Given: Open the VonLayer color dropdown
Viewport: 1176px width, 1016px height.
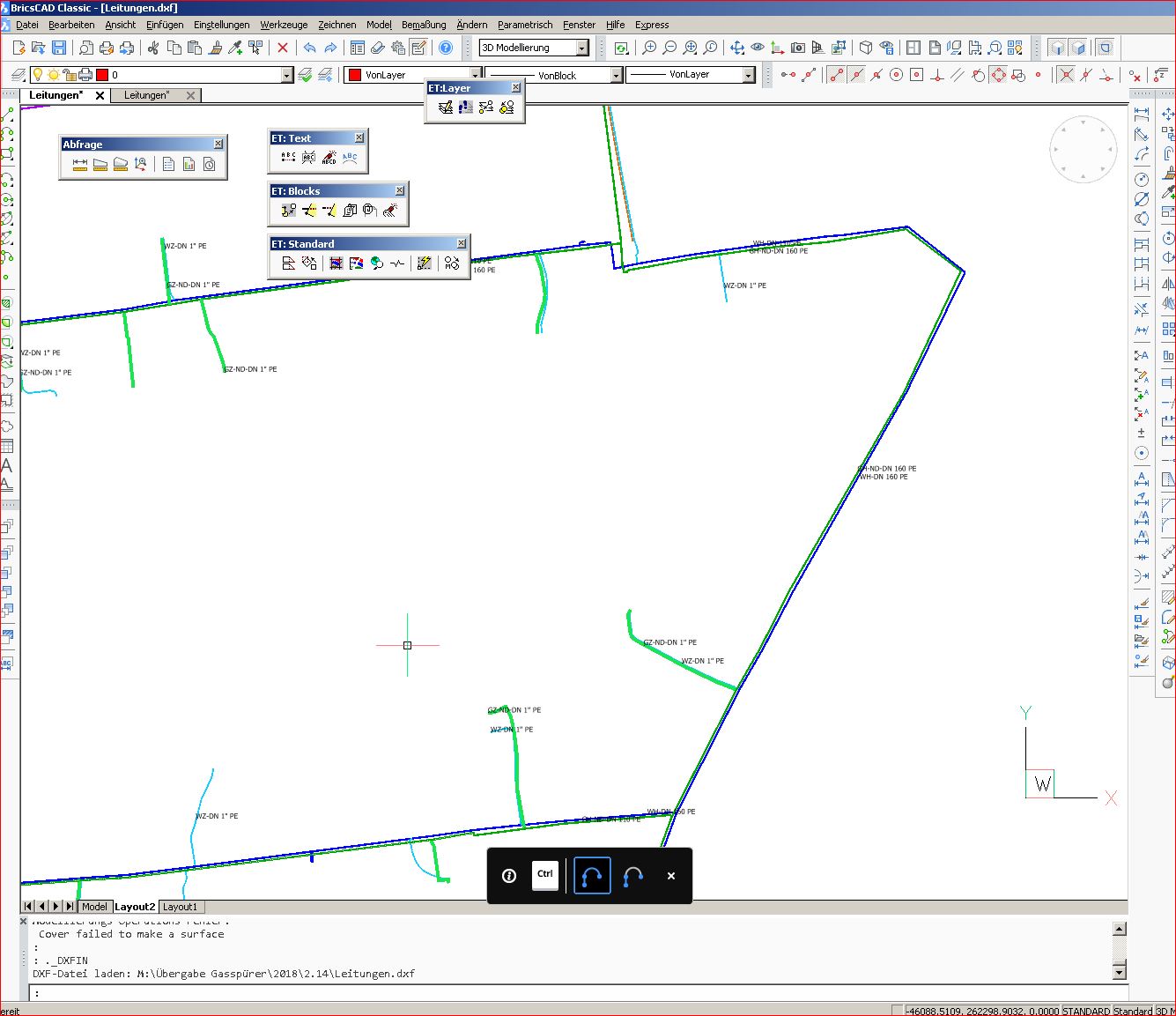Looking at the screenshot, I should (475, 76).
